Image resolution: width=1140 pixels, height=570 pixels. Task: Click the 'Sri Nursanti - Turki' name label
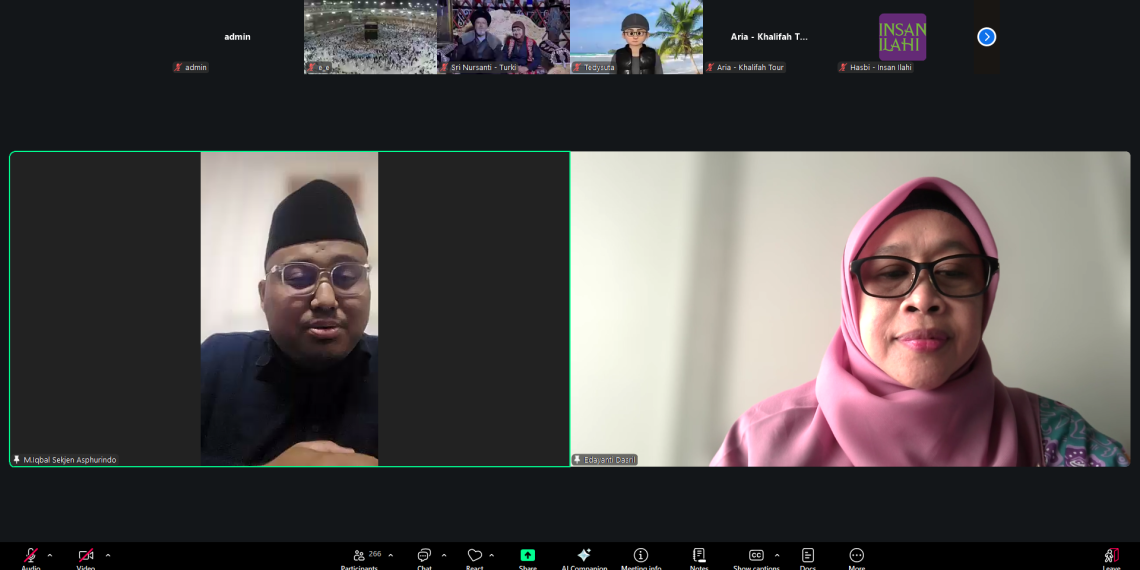pyautogui.click(x=483, y=68)
